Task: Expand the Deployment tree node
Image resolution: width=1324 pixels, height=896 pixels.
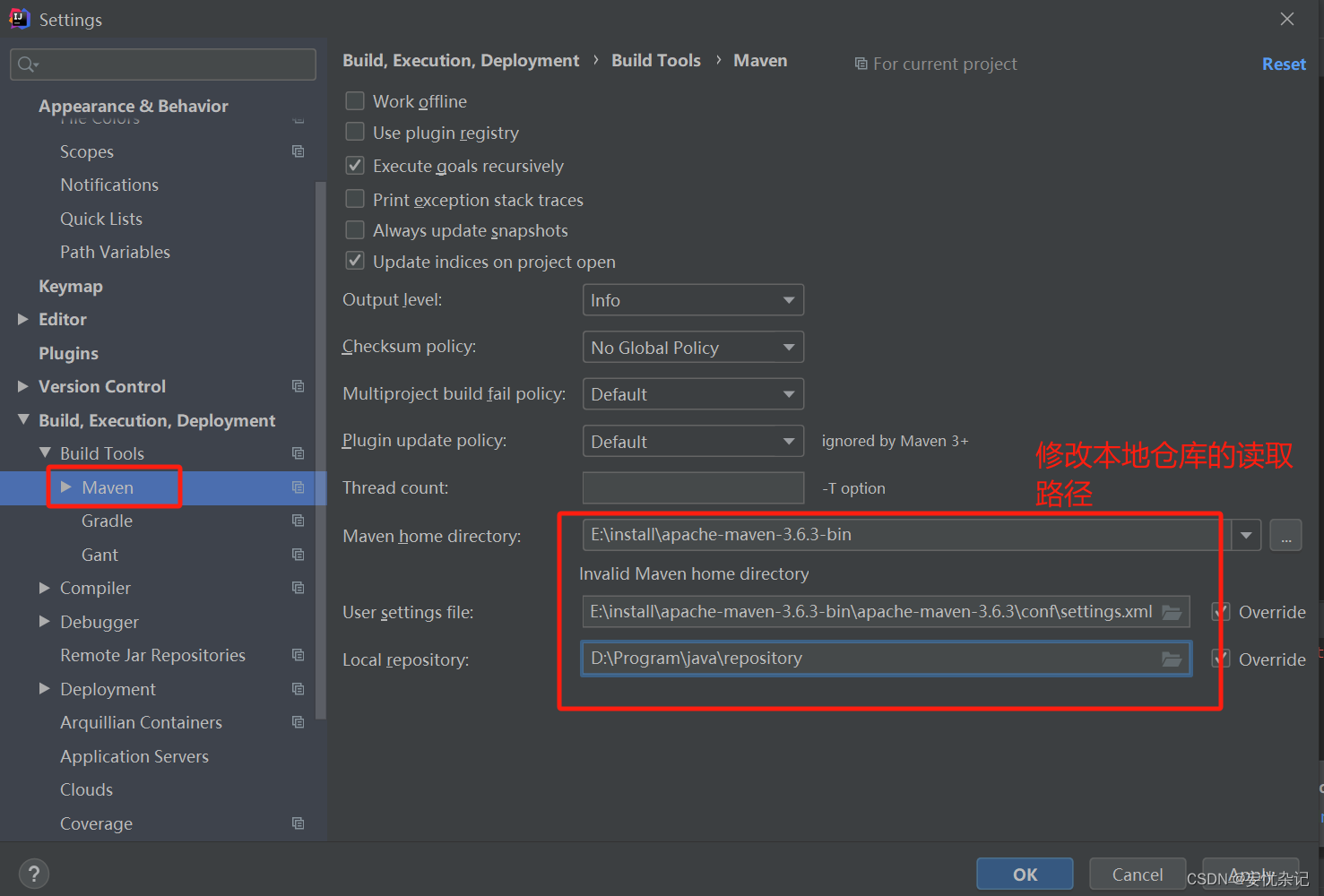Action: point(45,688)
